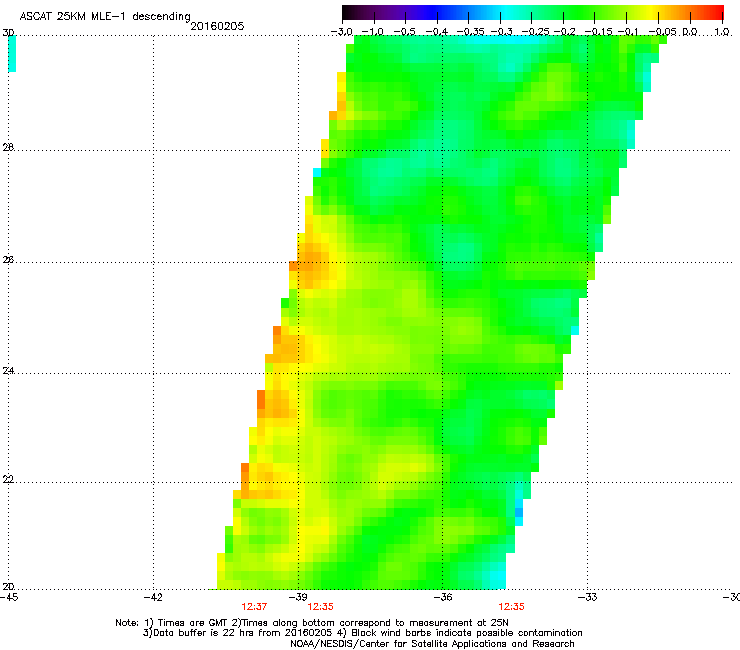Click the '-0.35' color scale label

click(x=468, y=32)
